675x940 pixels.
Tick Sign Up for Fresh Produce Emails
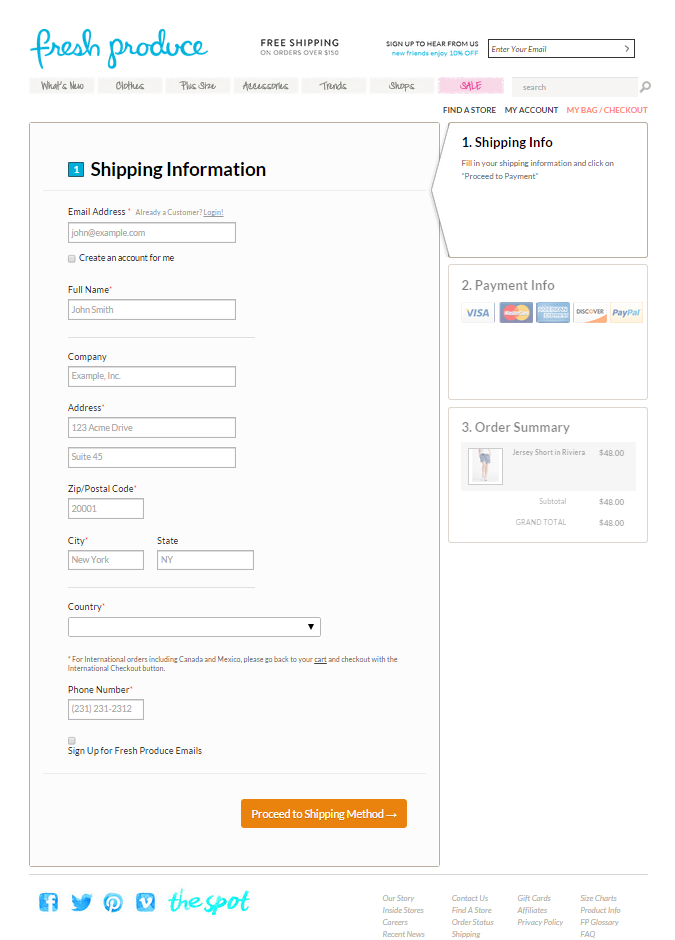tap(71, 740)
